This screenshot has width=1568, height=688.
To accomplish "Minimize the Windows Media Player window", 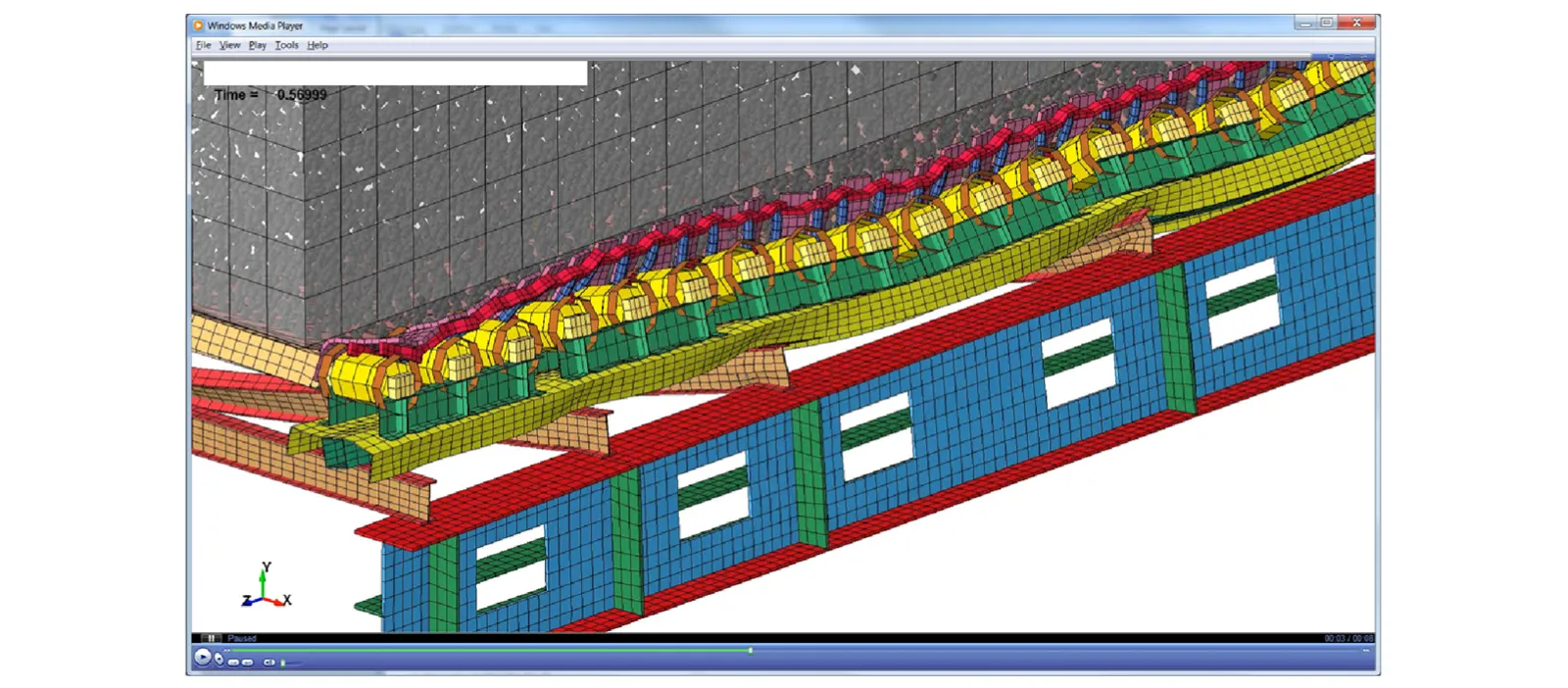I will click(x=1305, y=23).
